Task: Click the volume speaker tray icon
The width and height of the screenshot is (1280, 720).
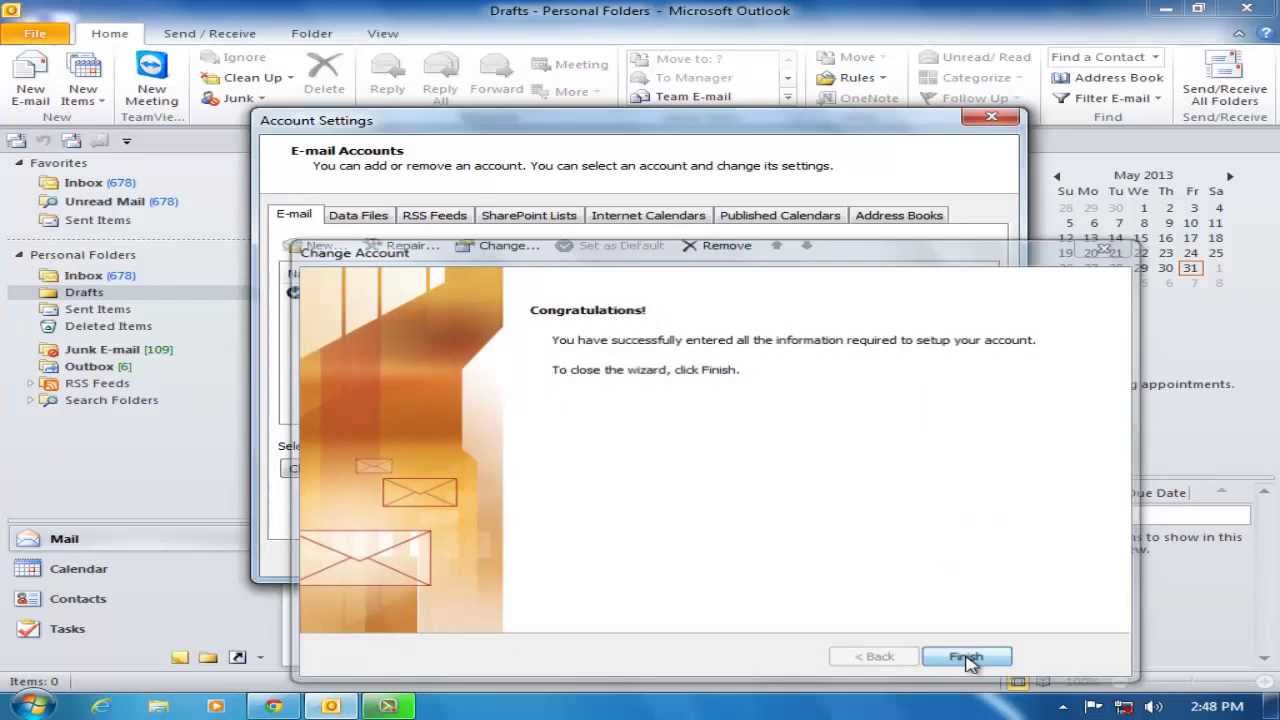Action: 1154,706
